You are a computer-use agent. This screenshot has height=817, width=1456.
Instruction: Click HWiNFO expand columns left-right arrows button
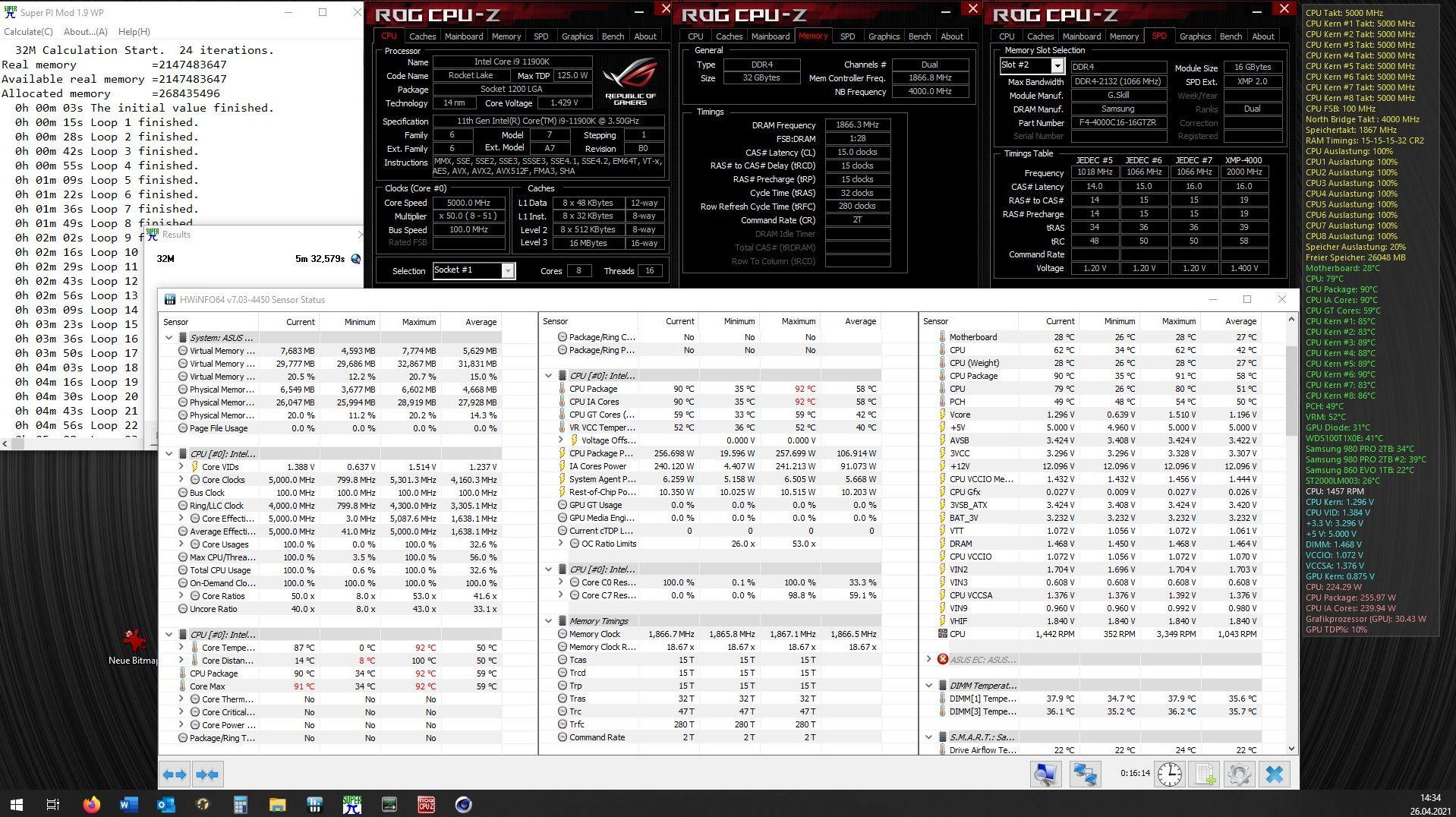(175, 774)
